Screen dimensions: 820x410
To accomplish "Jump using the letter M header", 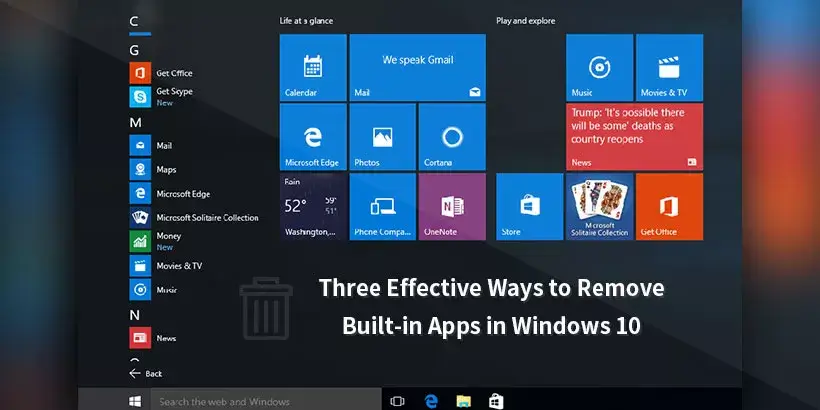I will (x=135, y=123).
